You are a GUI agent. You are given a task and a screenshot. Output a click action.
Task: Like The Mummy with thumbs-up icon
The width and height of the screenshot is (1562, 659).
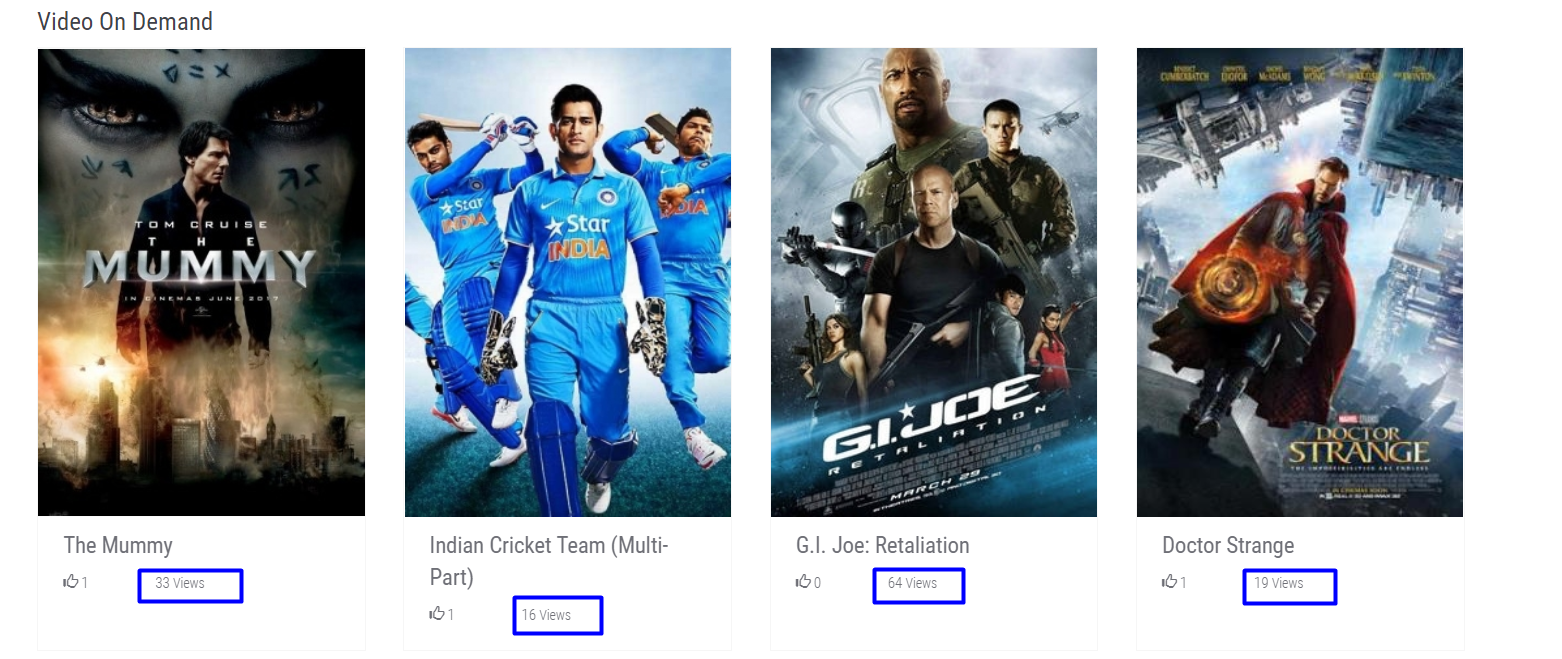click(x=71, y=581)
